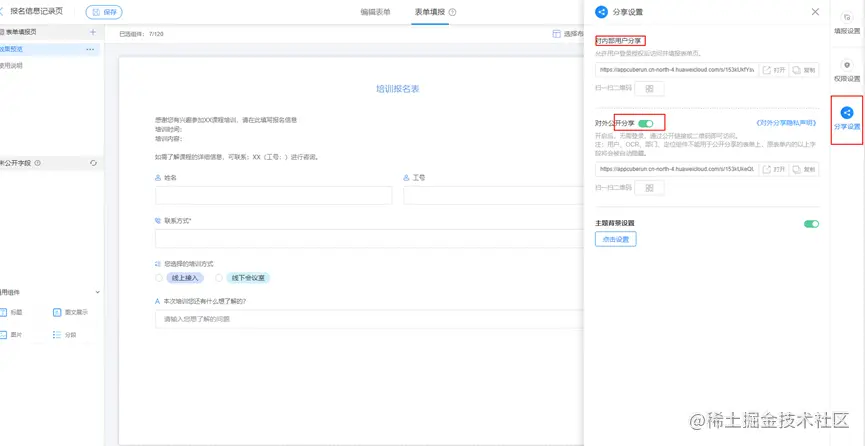Copy the public share link via 复制
This screenshot has height=446, width=865.
804,169
